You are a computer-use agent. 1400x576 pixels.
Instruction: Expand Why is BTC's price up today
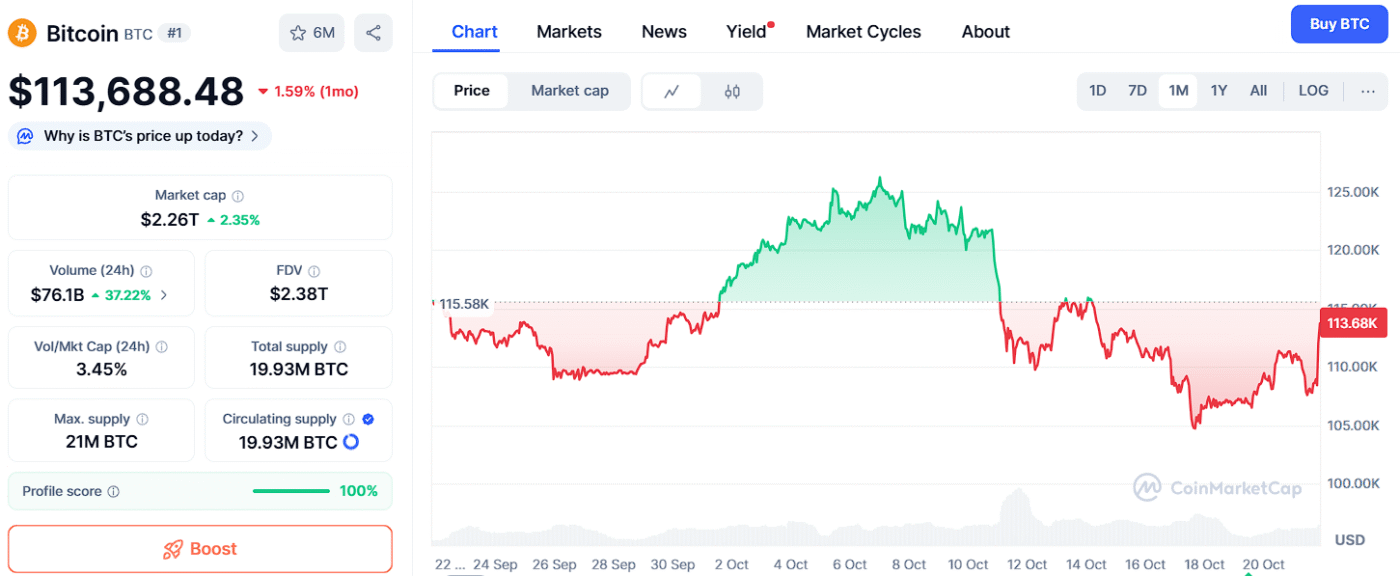point(140,136)
